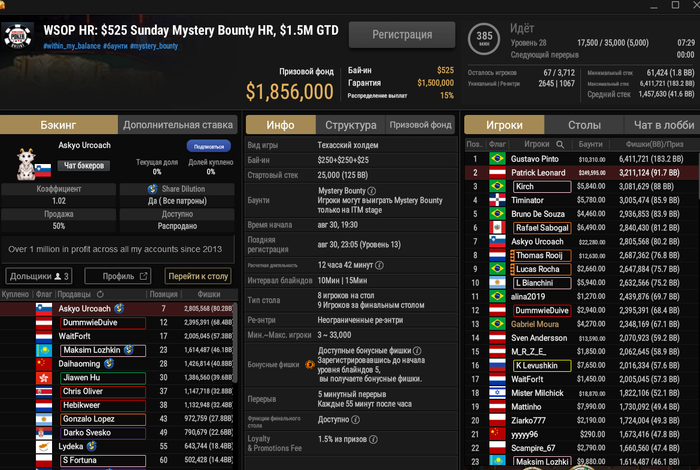The height and width of the screenshot is (470, 700).
Task: Click the orange bonus chips icon
Action: coord(309,365)
